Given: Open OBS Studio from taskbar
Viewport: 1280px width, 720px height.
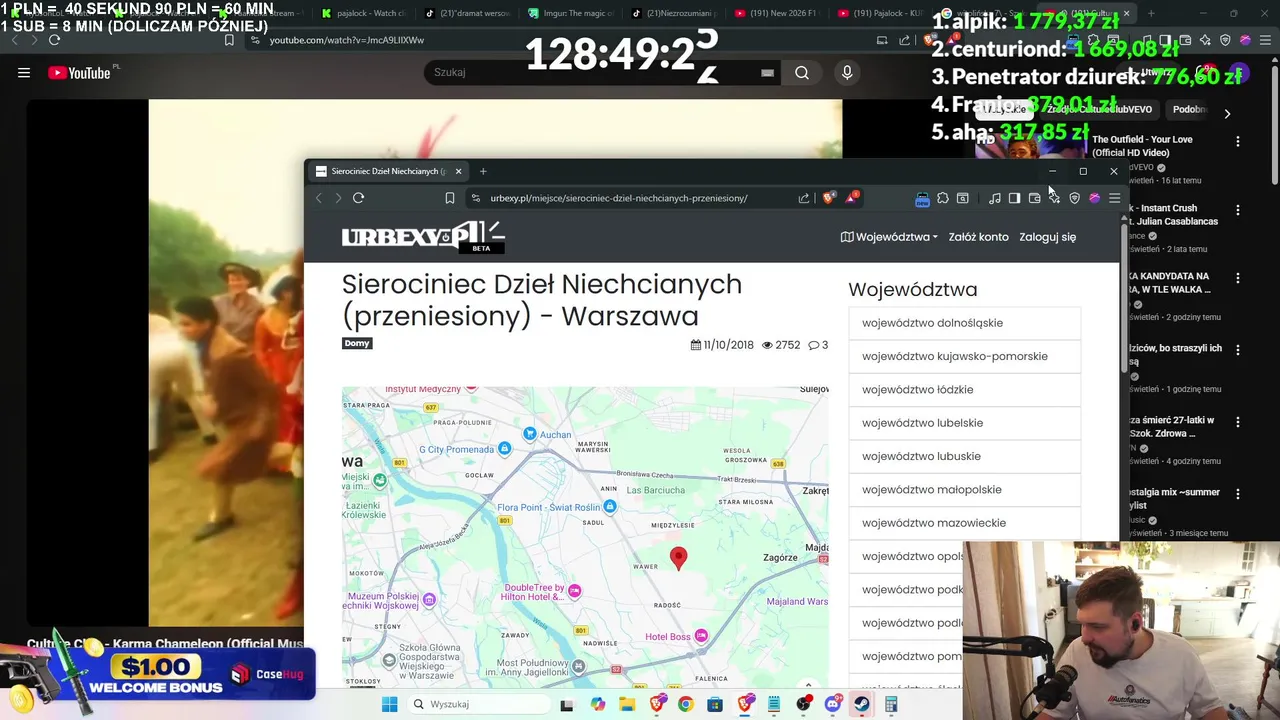Looking at the screenshot, I should (803, 704).
